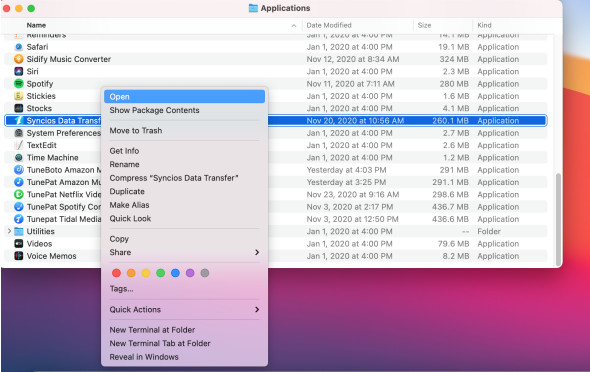Apply the yellow tag color
Screen dimensions: 590x372
146,273
